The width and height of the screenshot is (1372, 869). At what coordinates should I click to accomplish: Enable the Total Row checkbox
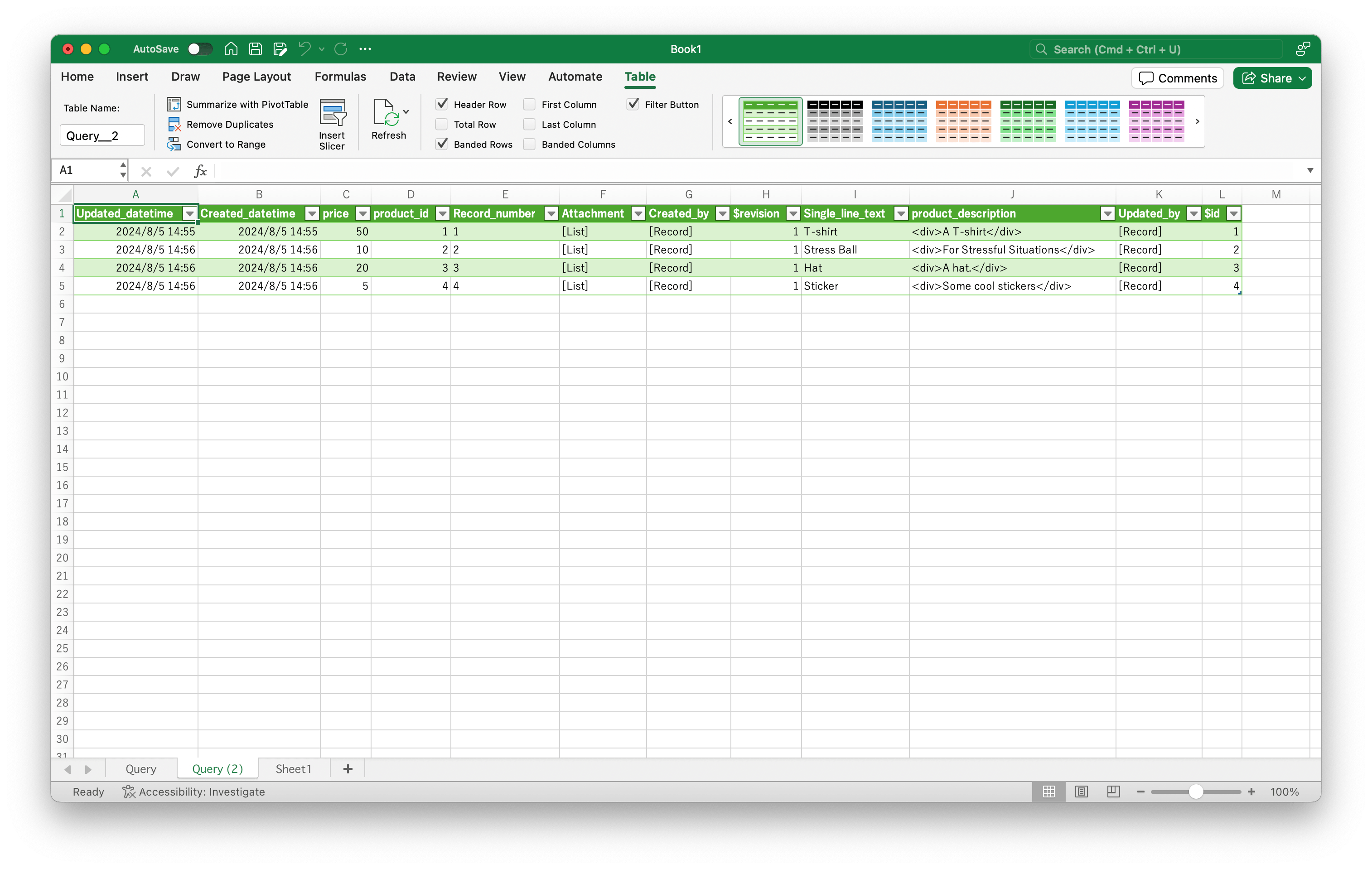pos(442,124)
